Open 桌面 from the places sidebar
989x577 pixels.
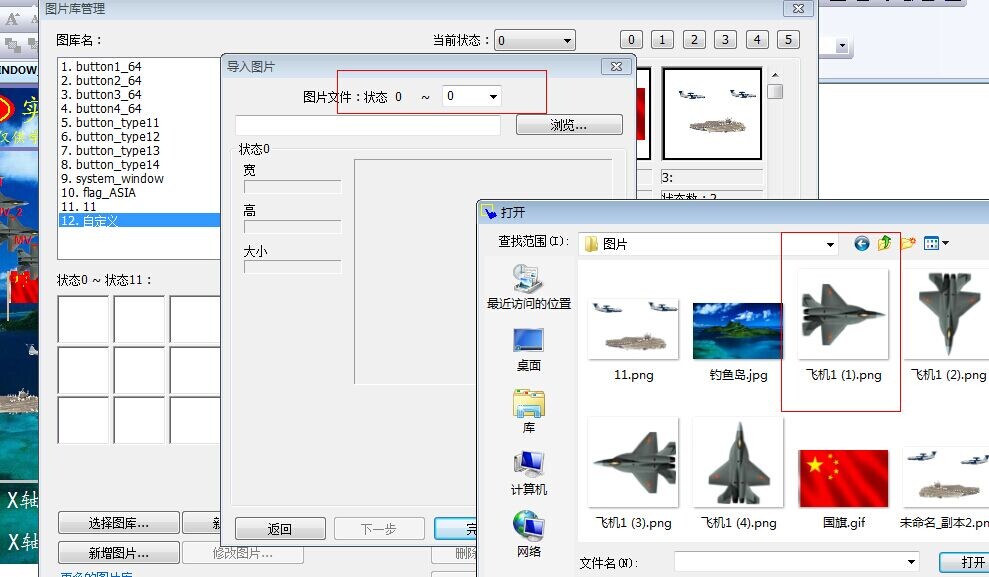[x=528, y=350]
